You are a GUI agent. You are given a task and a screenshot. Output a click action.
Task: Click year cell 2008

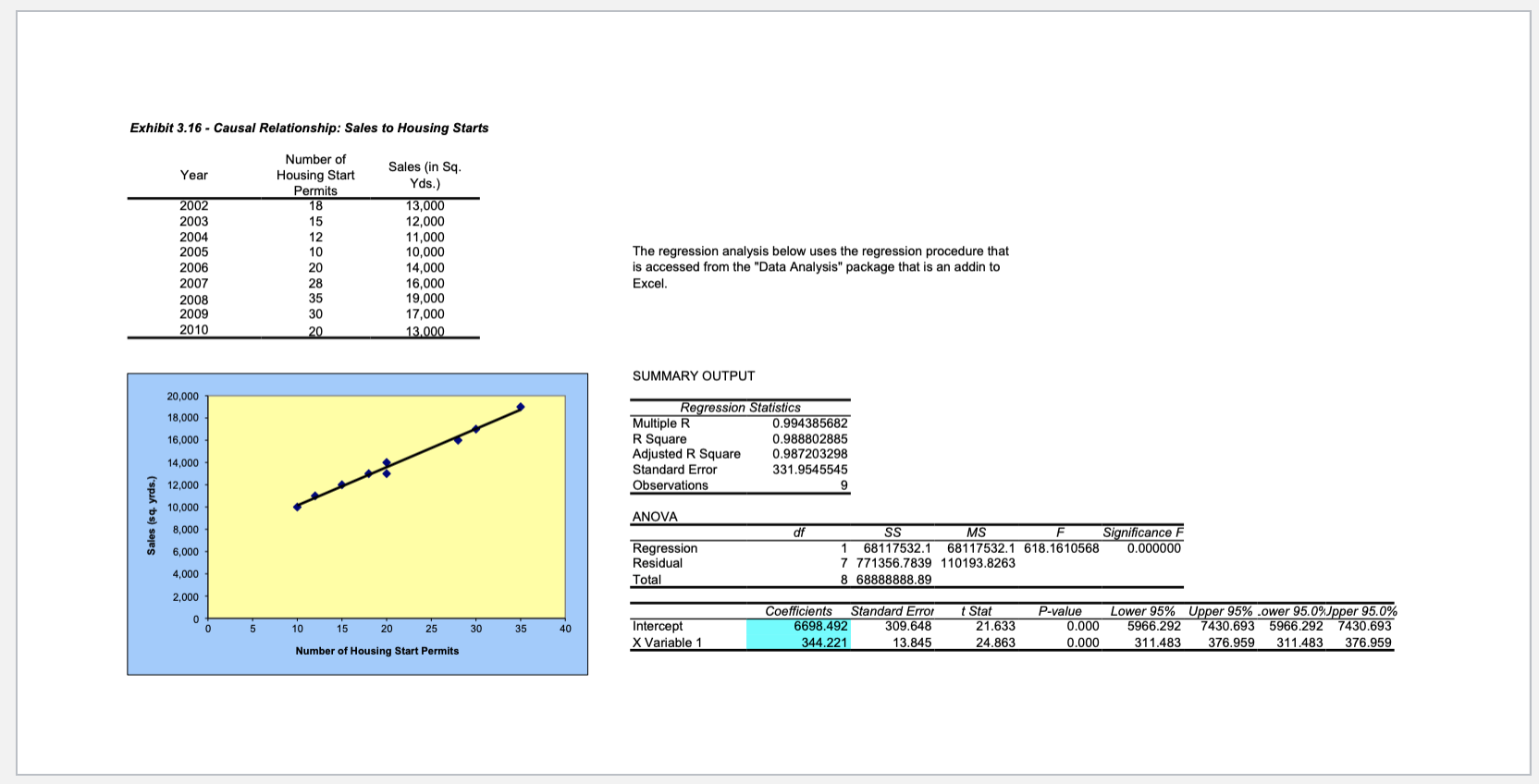pyautogui.click(x=194, y=300)
